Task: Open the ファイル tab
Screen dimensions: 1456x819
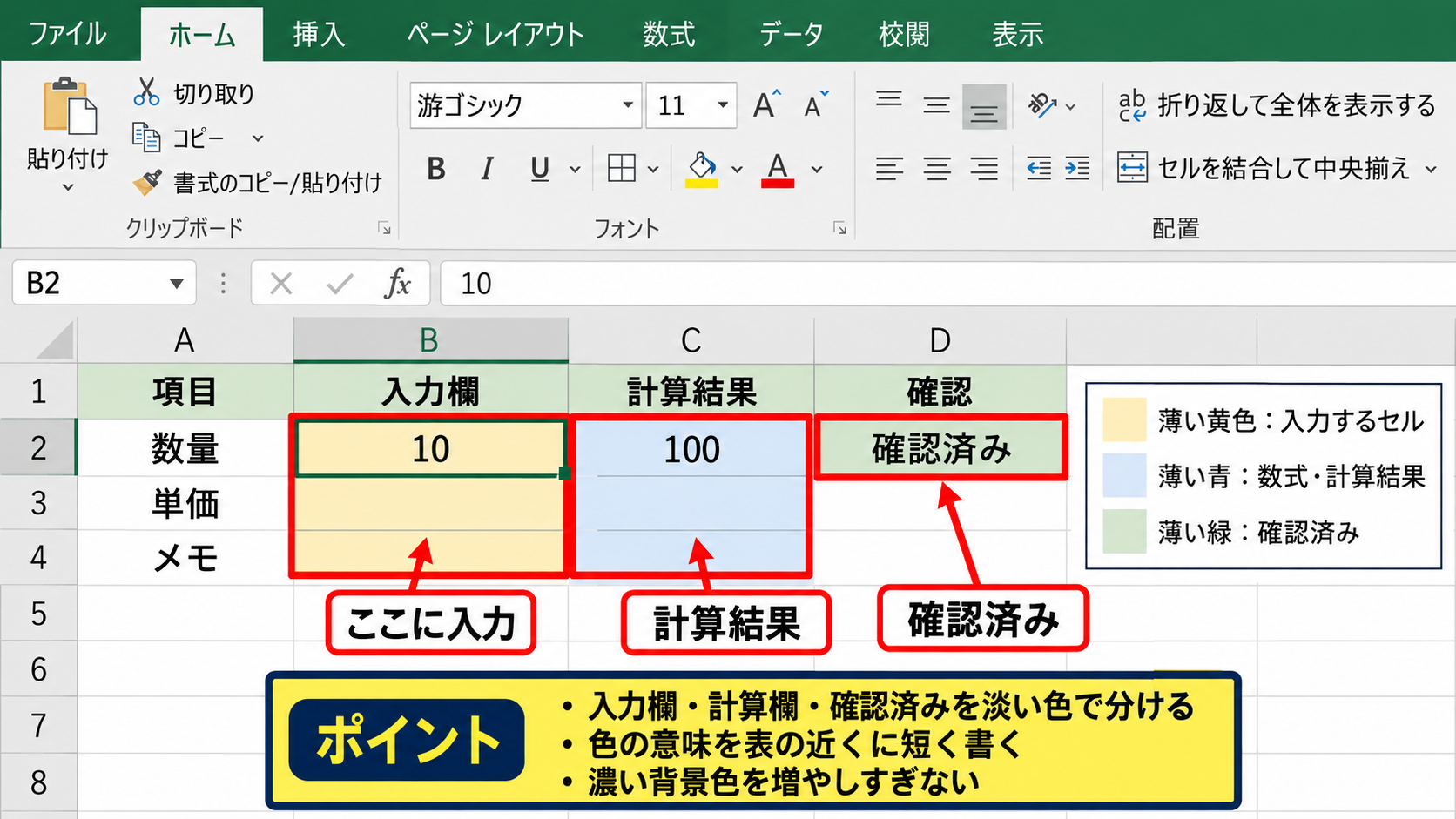Action: click(68, 34)
